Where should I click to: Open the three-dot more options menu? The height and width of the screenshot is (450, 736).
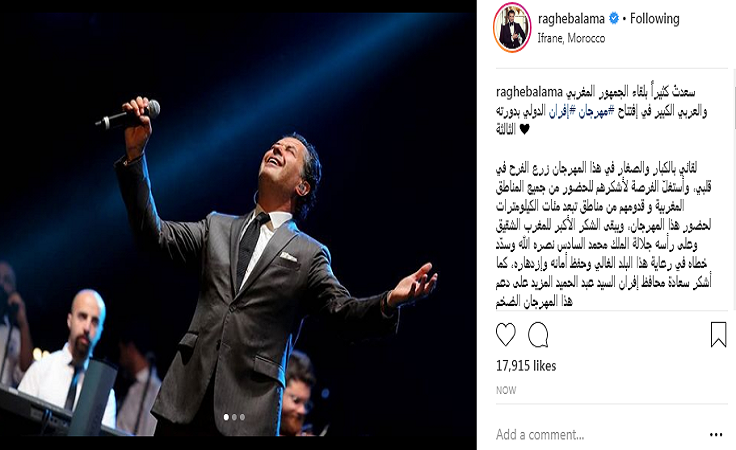pyautogui.click(x=716, y=435)
